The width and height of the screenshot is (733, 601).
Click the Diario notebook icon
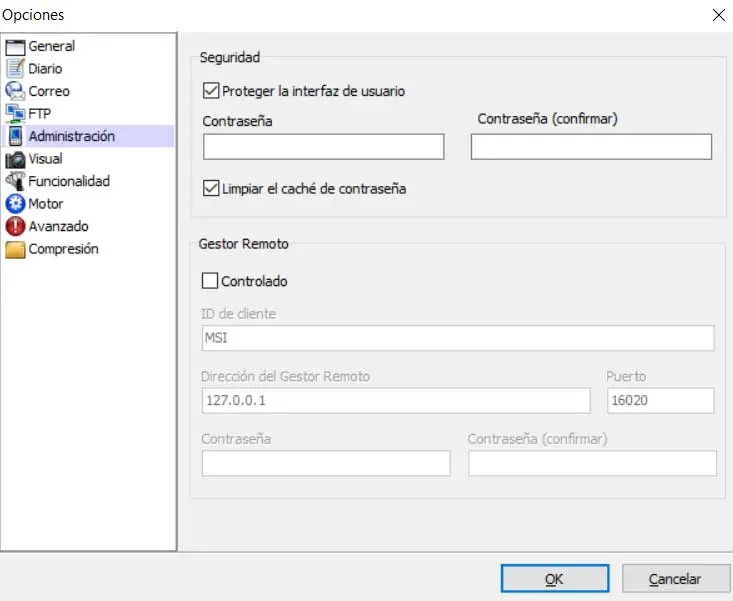[x=15, y=69]
